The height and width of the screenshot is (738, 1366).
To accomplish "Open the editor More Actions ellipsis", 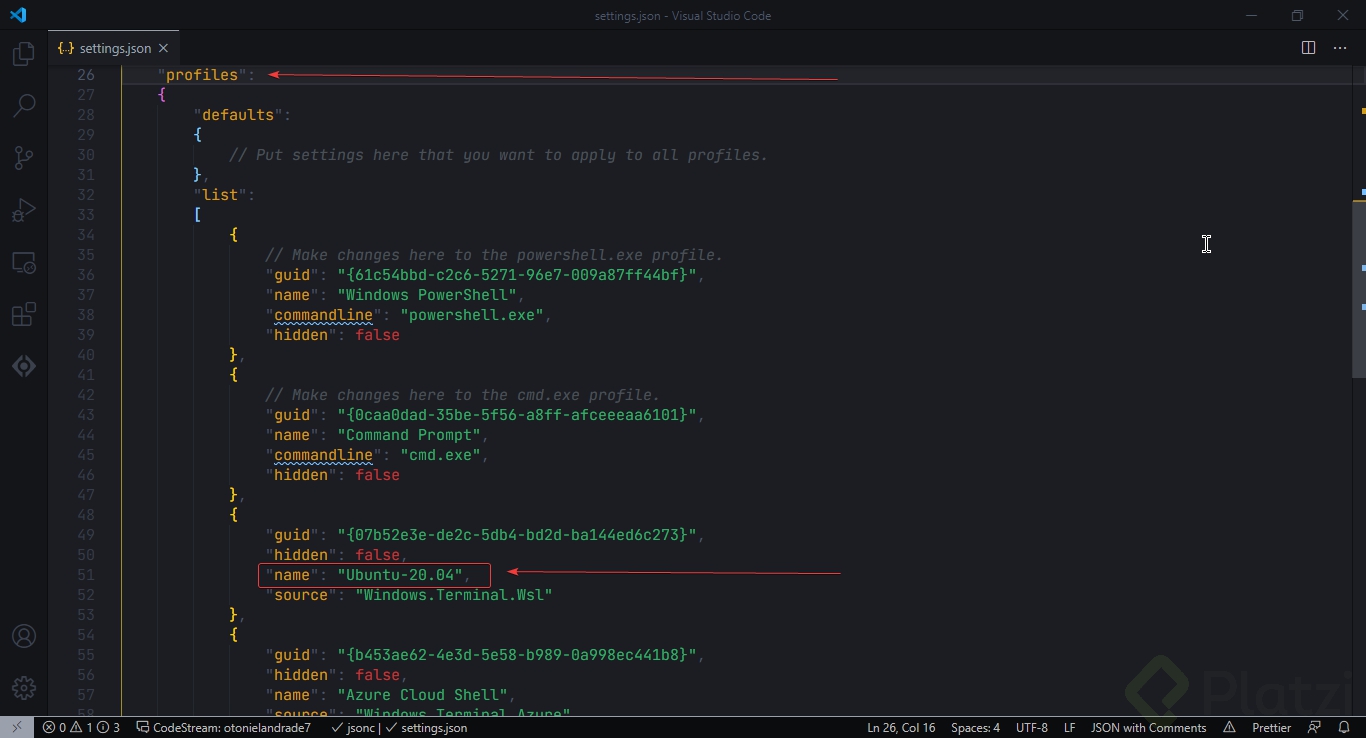I will (x=1339, y=48).
